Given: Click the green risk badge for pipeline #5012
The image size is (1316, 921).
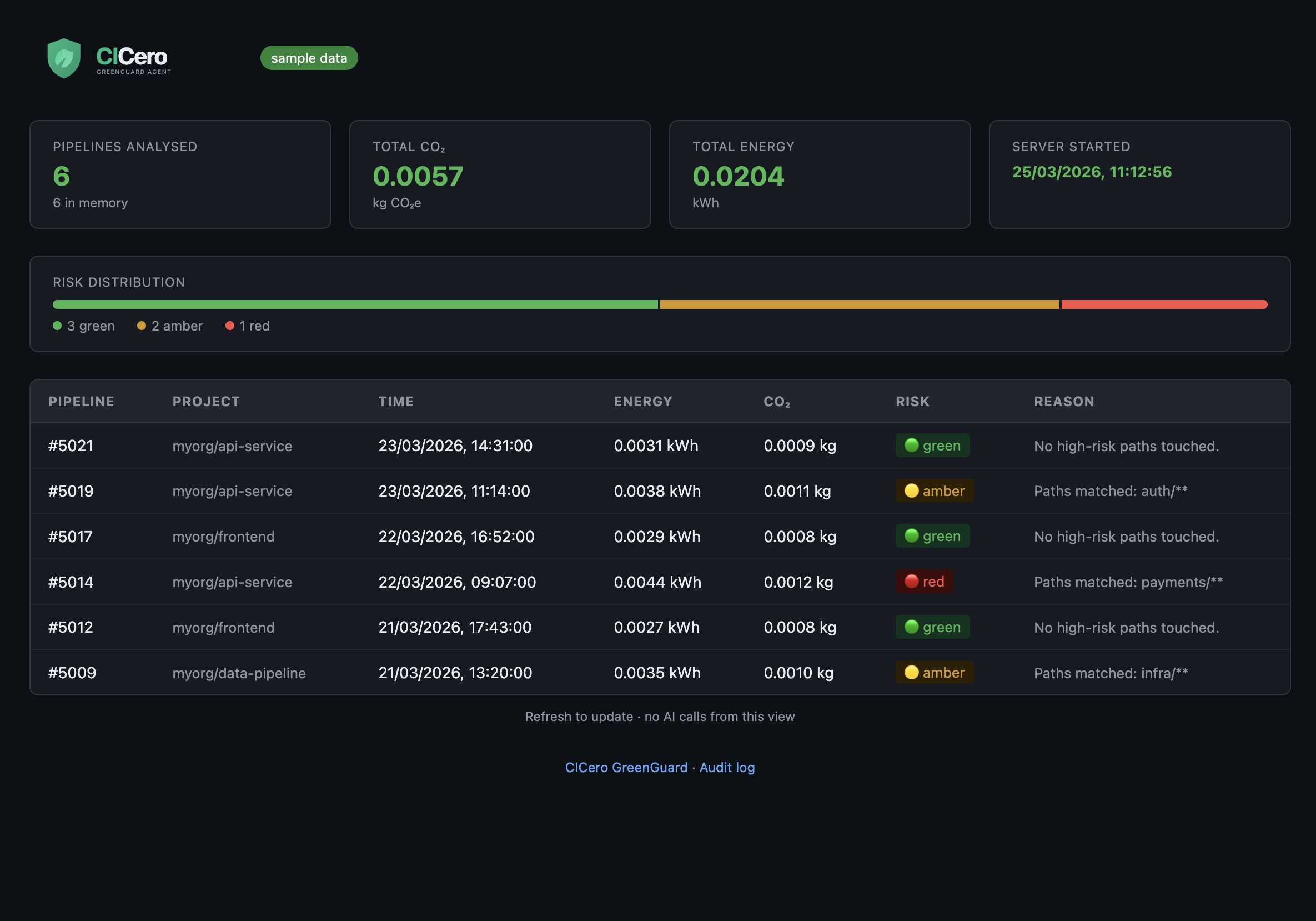Looking at the screenshot, I should [x=932, y=627].
